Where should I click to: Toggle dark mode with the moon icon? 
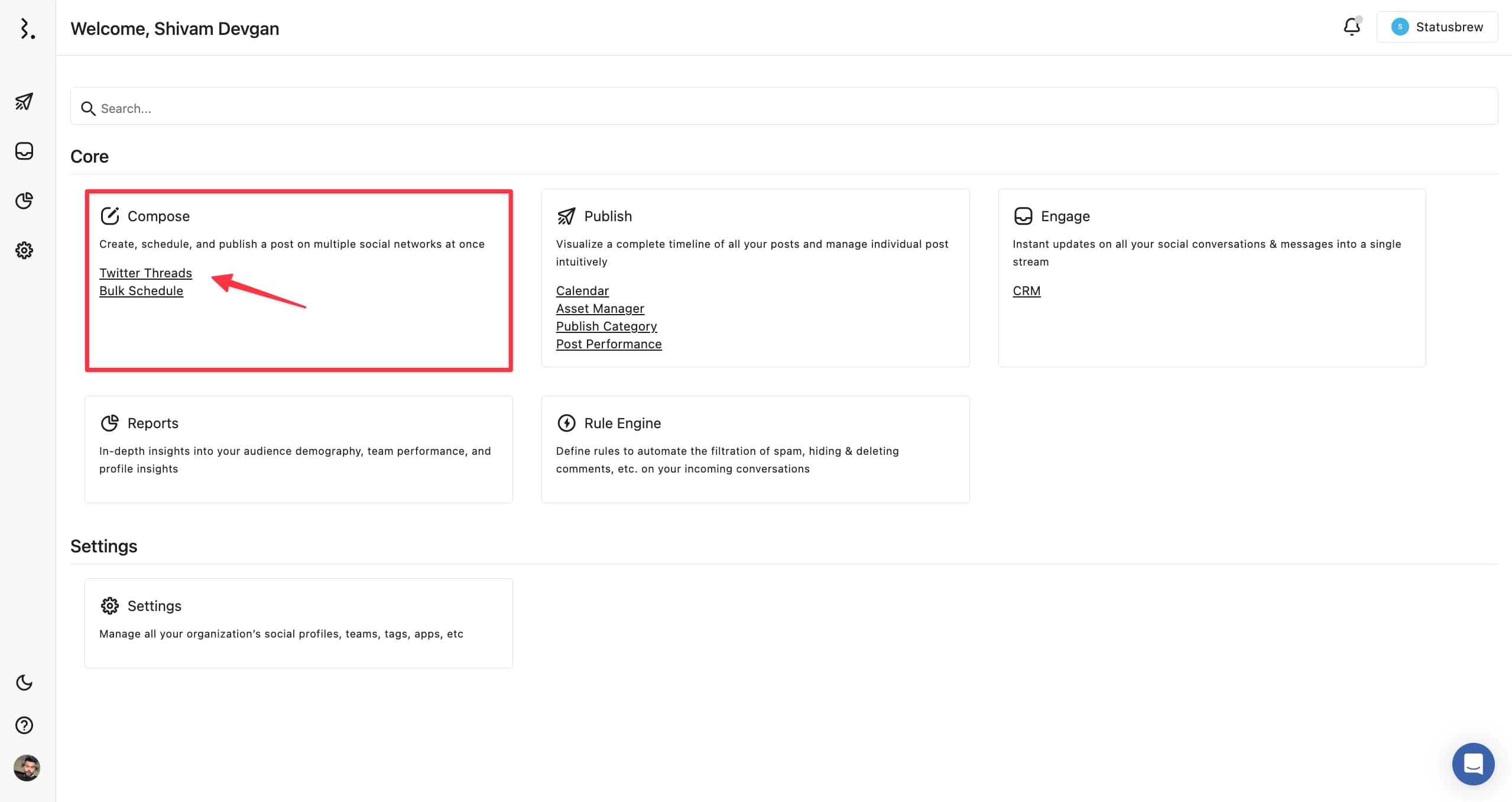[x=24, y=683]
